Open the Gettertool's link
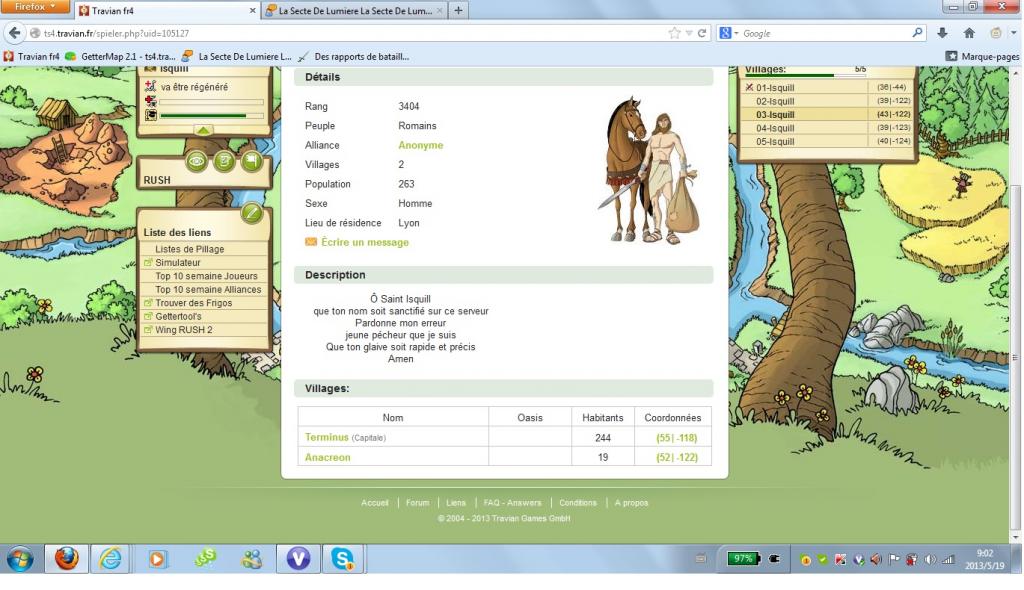The image size is (1024, 590). coord(178,316)
